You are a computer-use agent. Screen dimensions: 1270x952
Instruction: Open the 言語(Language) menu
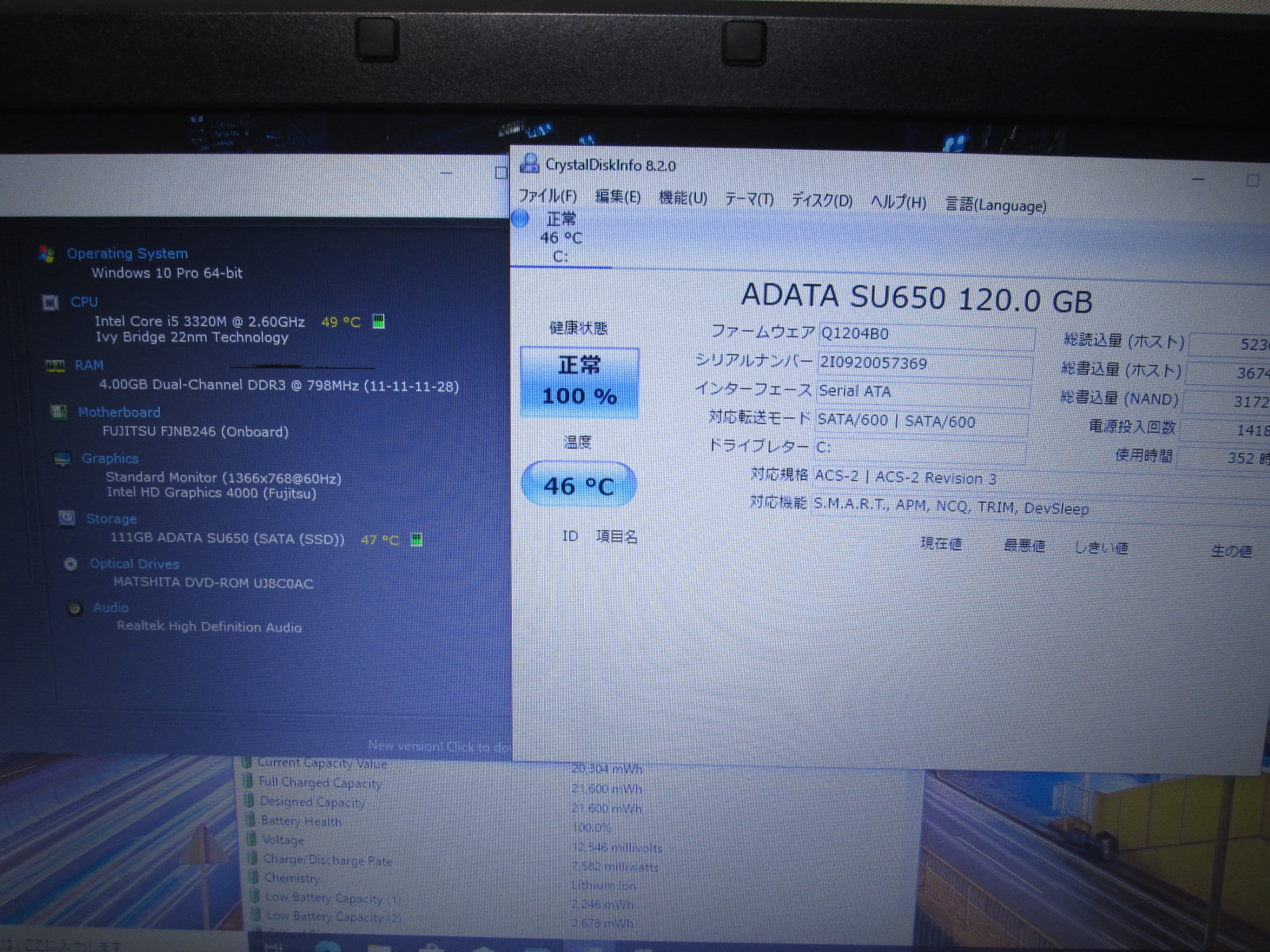pos(995,205)
